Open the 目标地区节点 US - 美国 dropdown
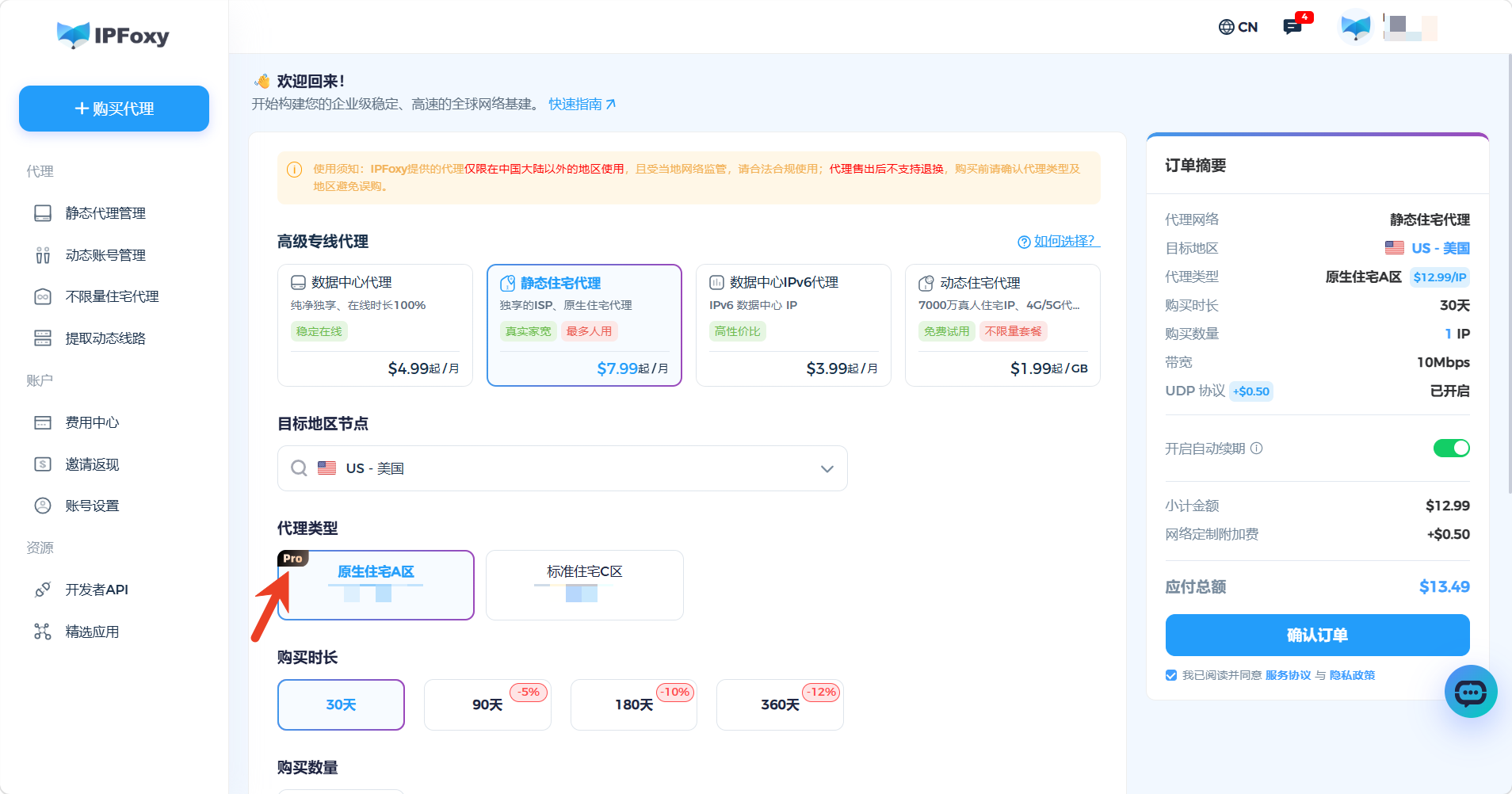This screenshot has width=1512, height=794. point(563,468)
